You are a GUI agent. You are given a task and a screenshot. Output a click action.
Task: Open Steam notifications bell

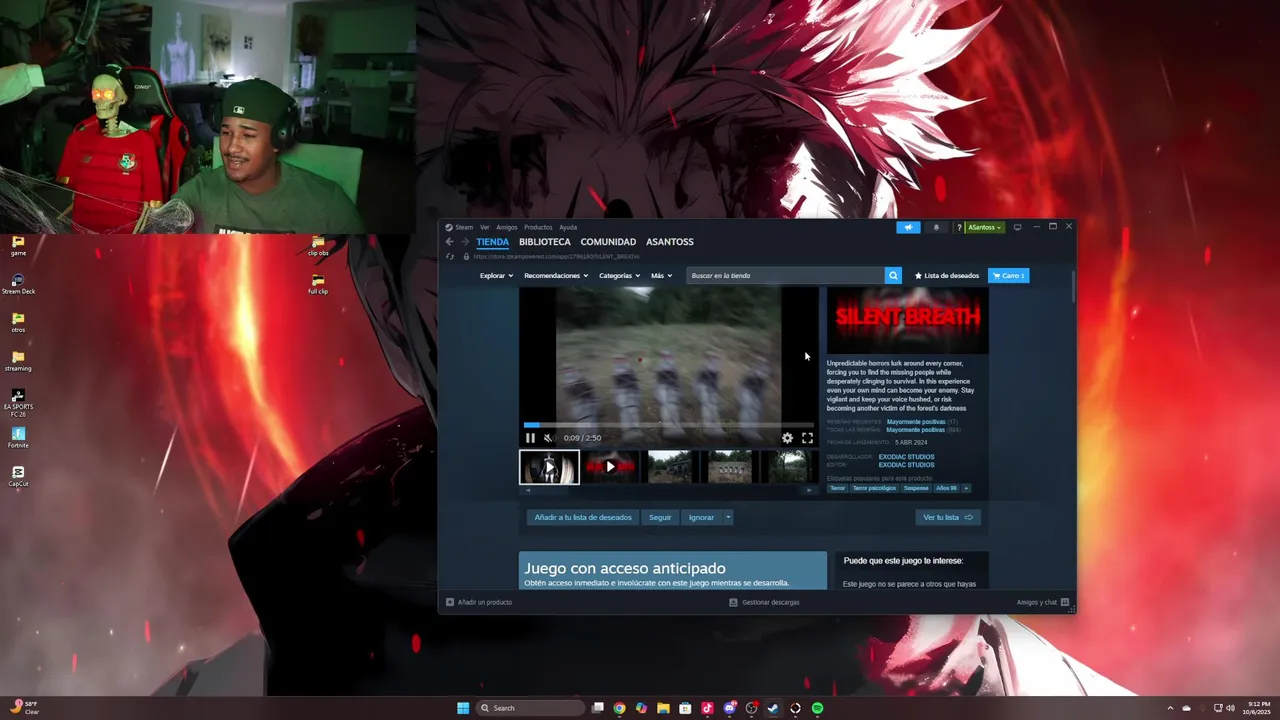pyautogui.click(x=936, y=227)
